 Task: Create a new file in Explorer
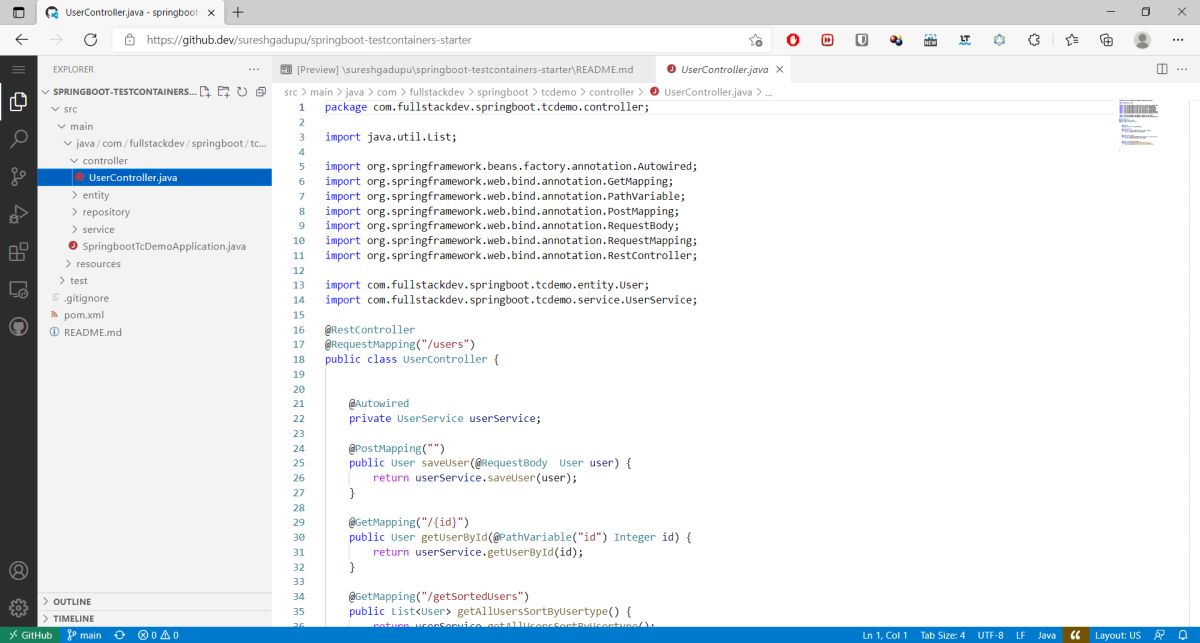click(x=205, y=91)
